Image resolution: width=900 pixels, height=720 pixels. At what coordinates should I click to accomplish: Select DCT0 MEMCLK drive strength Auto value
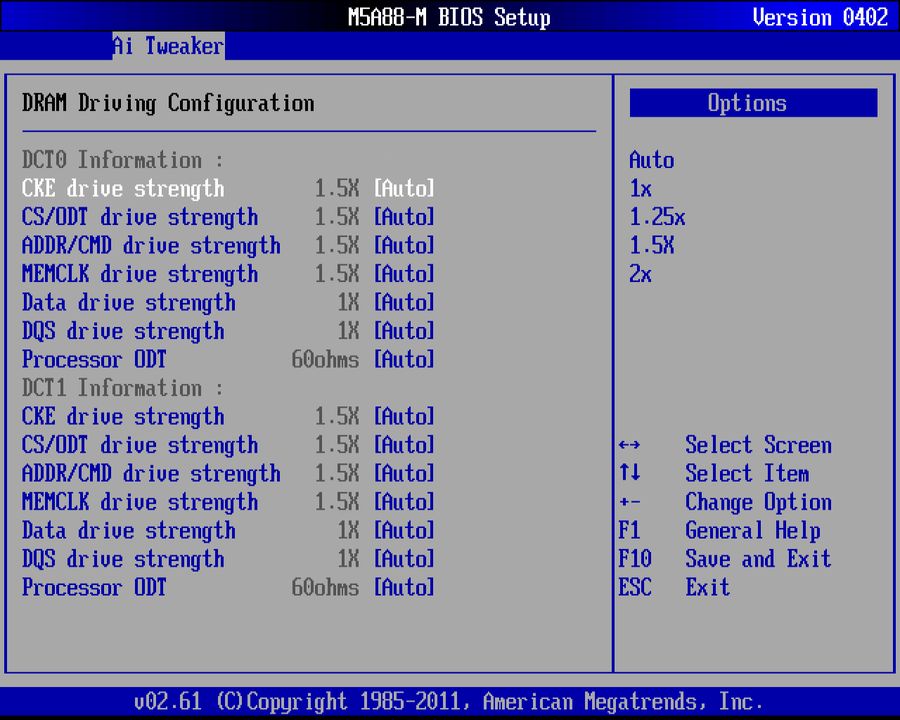[404, 274]
